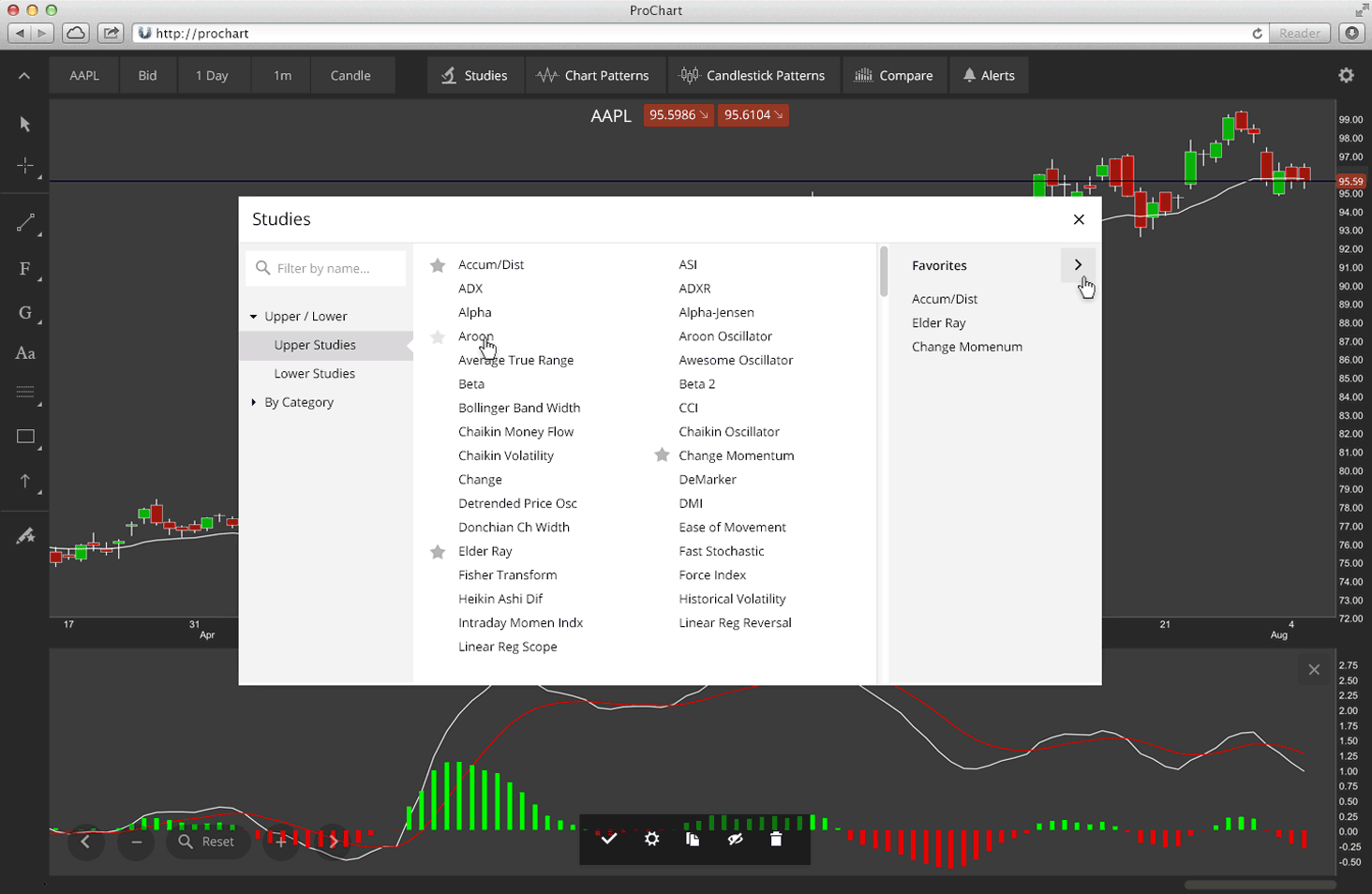Collapse Favorites panel with the chevron arrow
This screenshot has width=1372, height=894.
click(x=1078, y=265)
